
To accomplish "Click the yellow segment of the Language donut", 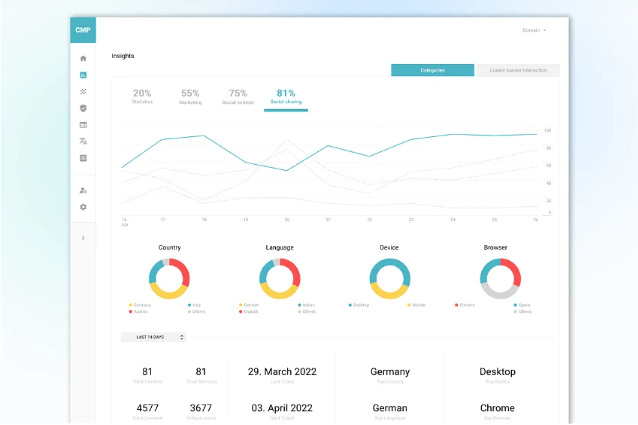I will [280, 292].
